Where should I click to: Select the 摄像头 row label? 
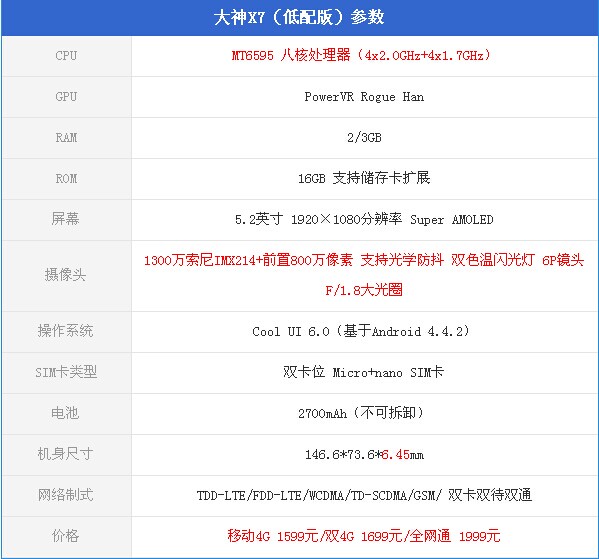(65, 275)
